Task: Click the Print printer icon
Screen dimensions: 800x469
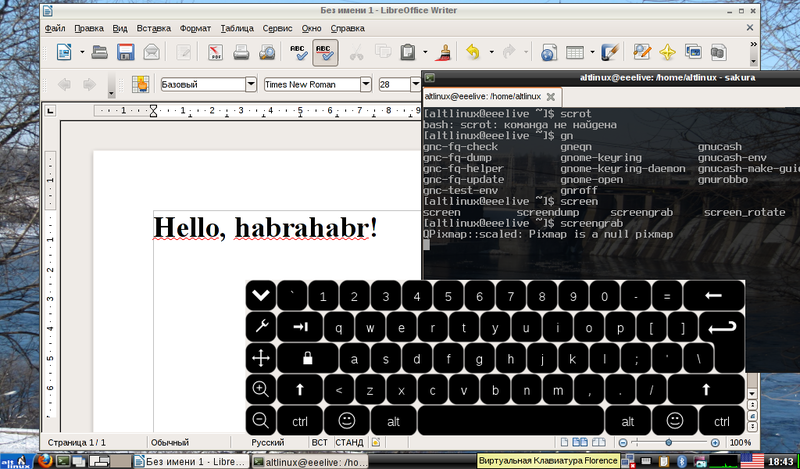Action: 241,52
